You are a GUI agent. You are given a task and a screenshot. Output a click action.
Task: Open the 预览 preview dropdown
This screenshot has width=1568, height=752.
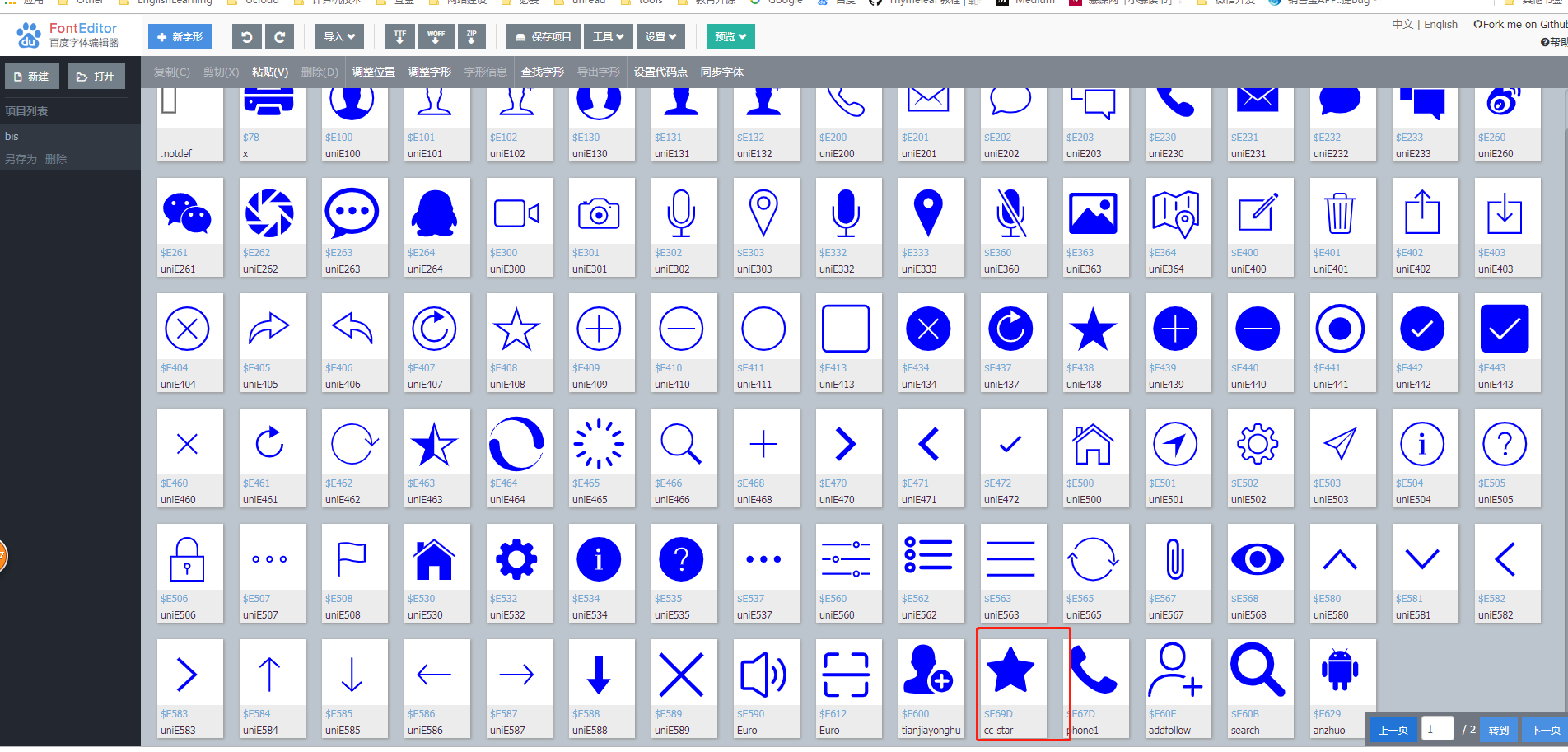[x=730, y=36]
